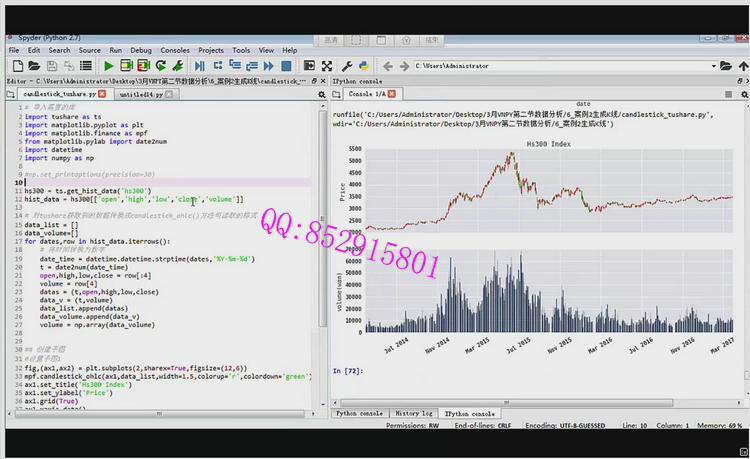Open the editor pane options menu
The width and height of the screenshot is (750, 459).
[321, 93]
